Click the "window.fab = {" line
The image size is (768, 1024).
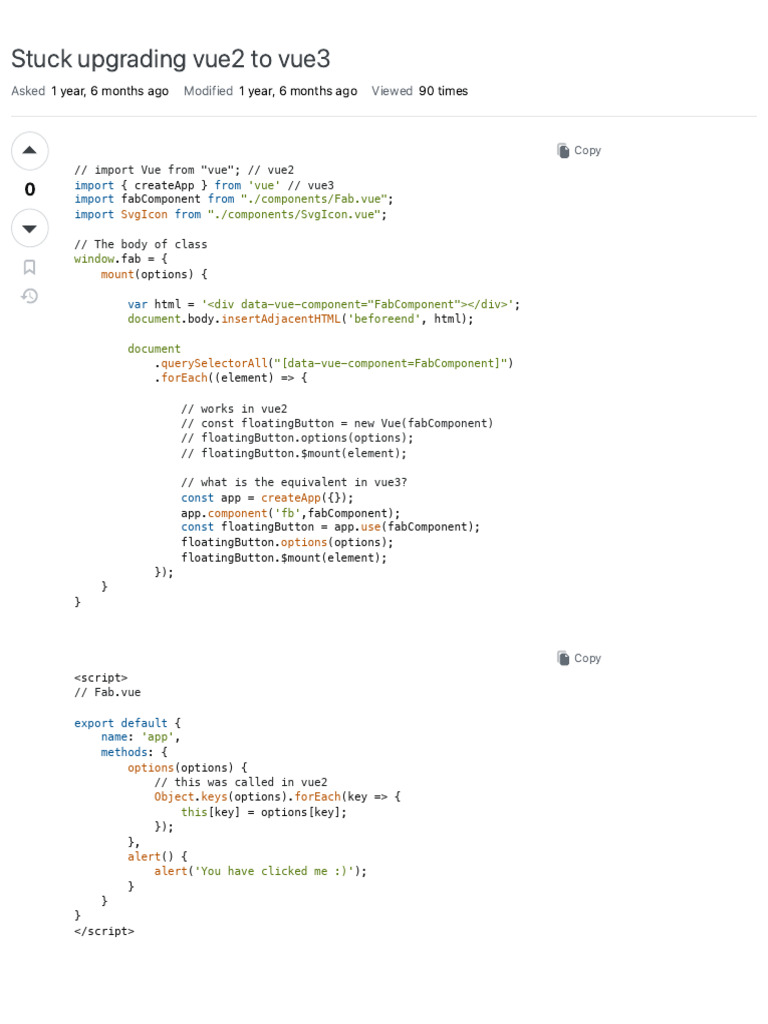[121, 259]
